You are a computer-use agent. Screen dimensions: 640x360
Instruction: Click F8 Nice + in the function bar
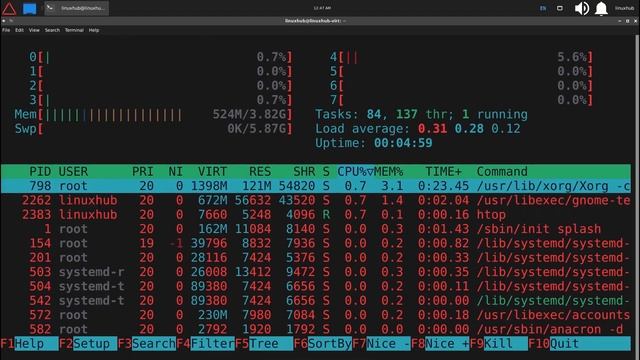pos(440,344)
